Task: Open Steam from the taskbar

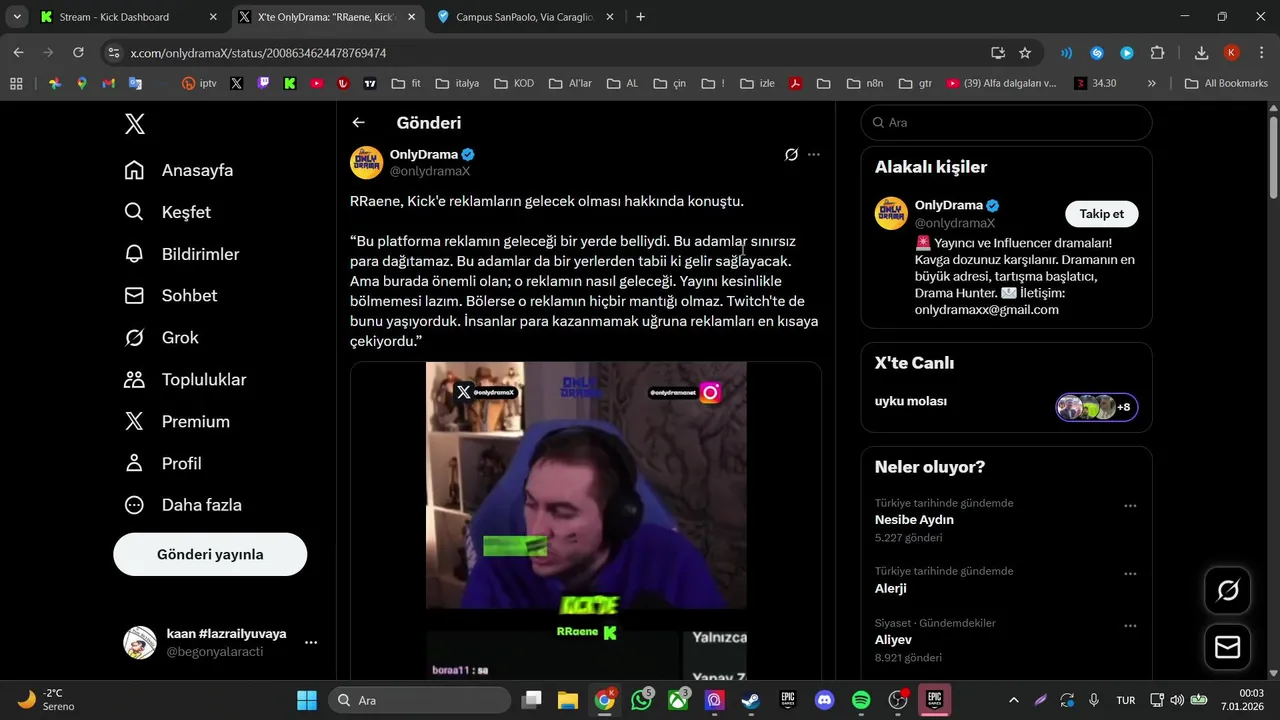Action: pos(750,699)
